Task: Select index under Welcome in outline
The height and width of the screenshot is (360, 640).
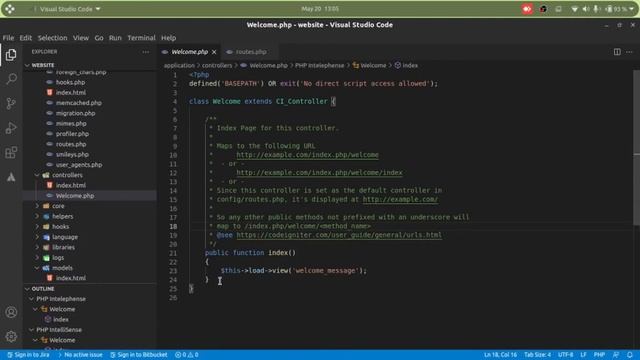Action: pyautogui.click(x=60, y=320)
